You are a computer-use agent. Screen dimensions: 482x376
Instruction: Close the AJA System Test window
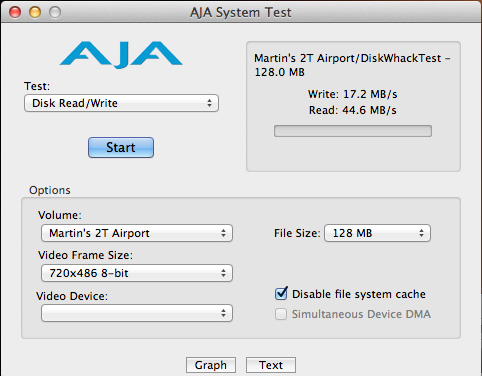coord(15,12)
